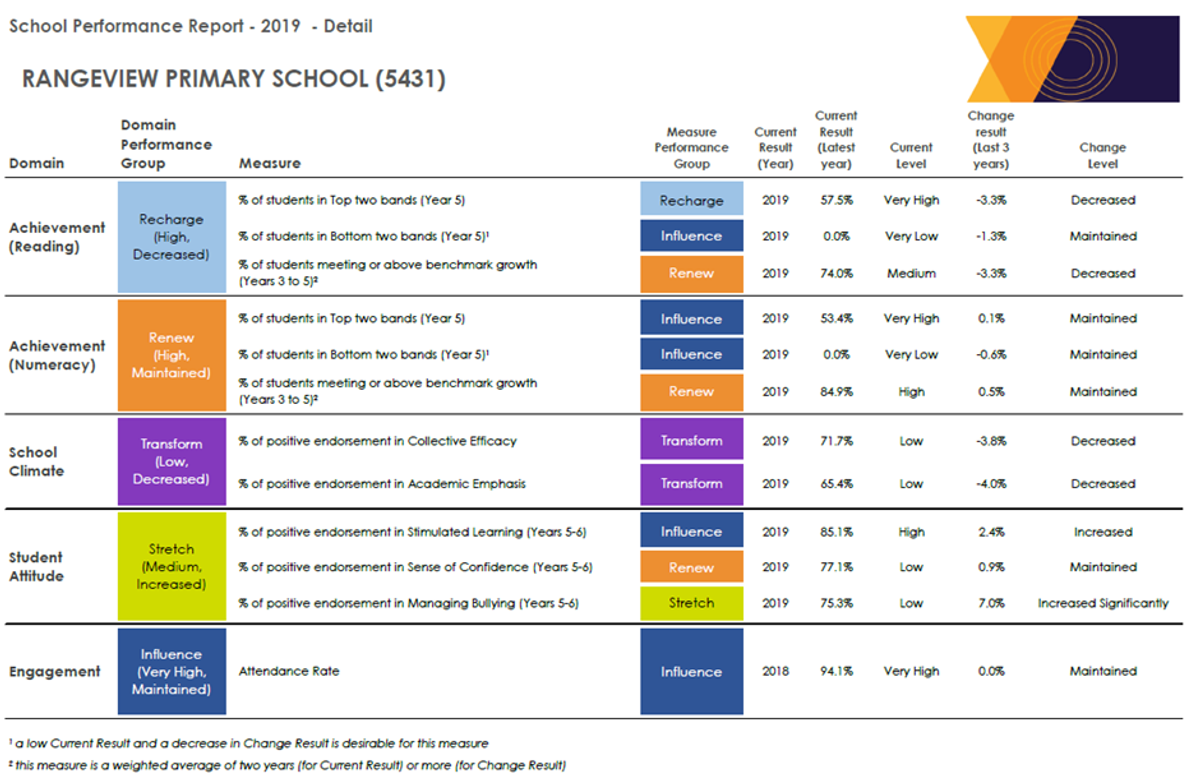The height and width of the screenshot is (780, 1200).
Task: Click the '65.4%' current result value
Action: point(837,484)
